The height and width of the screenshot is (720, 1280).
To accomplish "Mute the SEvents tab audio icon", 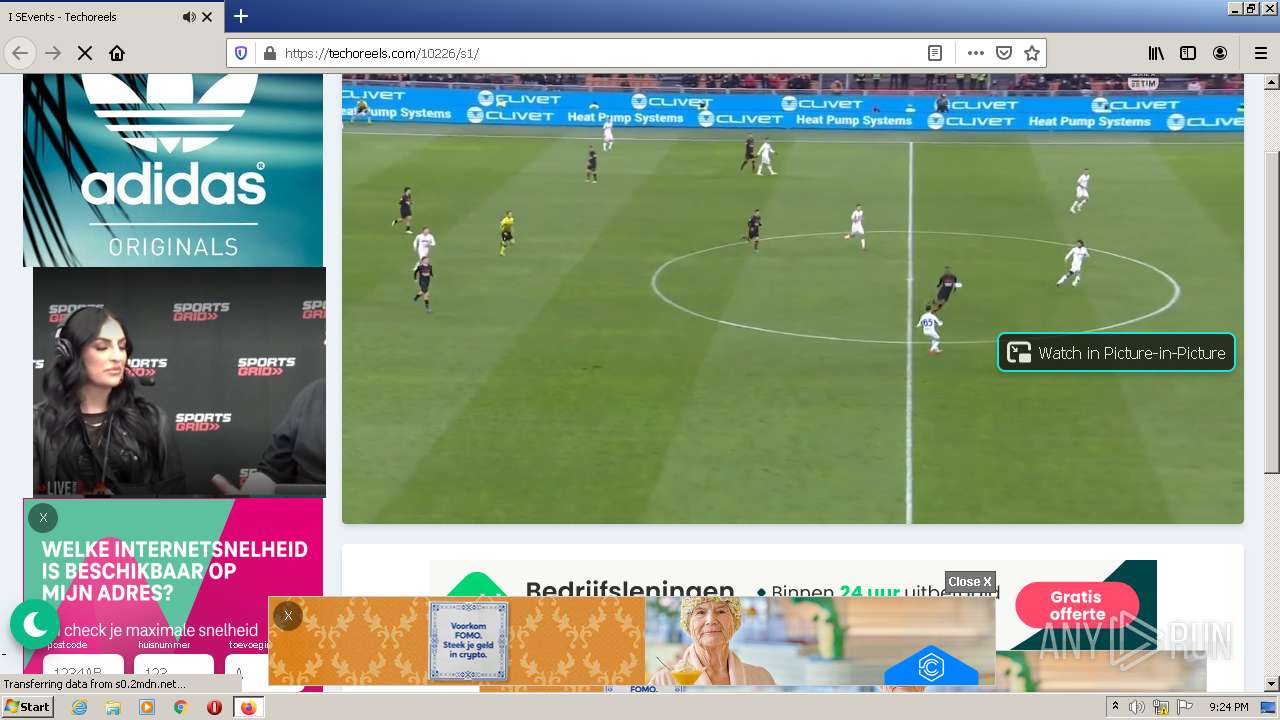I will [189, 17].
